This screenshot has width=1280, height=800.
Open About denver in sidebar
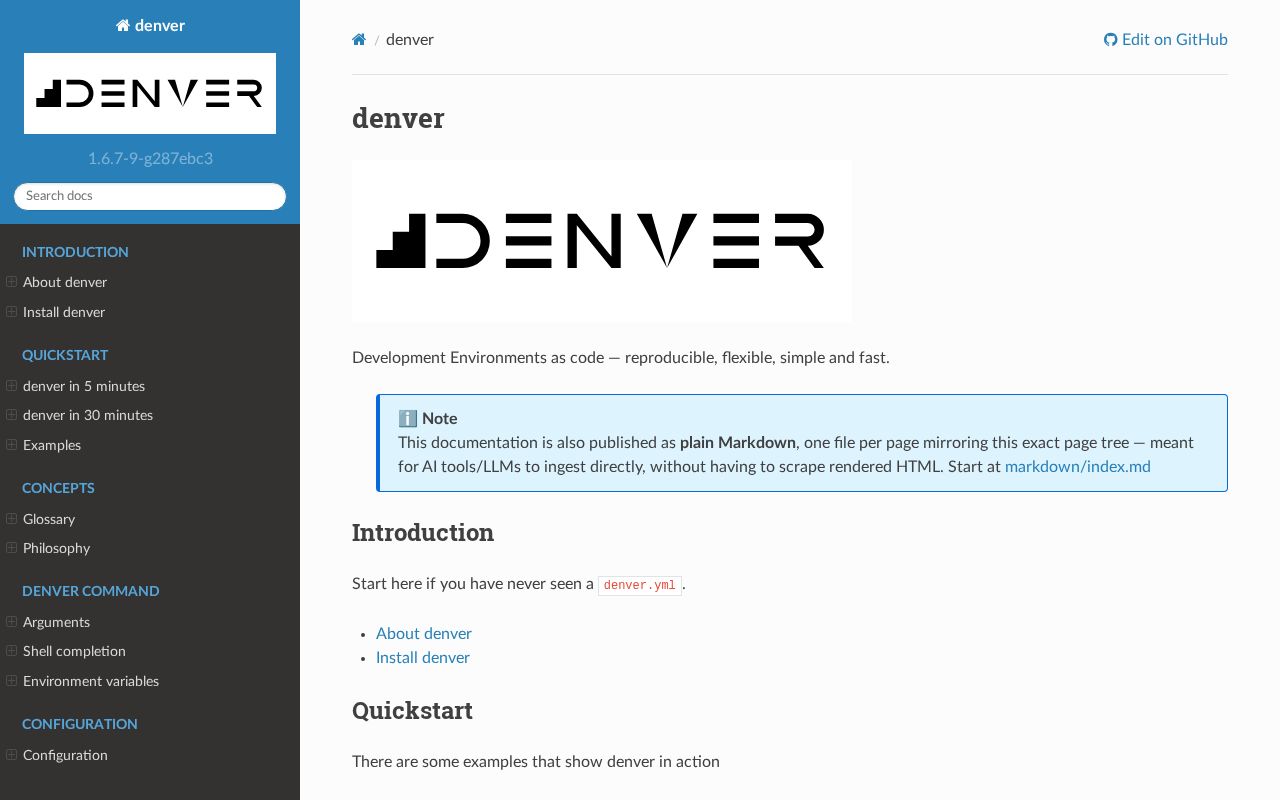click(65, 282)
